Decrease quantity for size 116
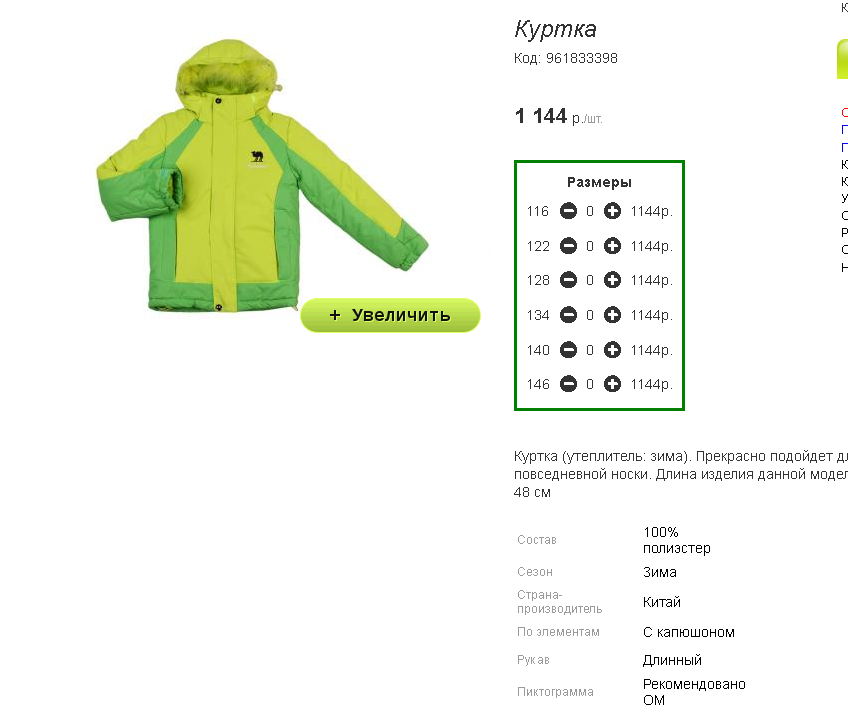The image size is (848, 719). [x=568, y=211]
